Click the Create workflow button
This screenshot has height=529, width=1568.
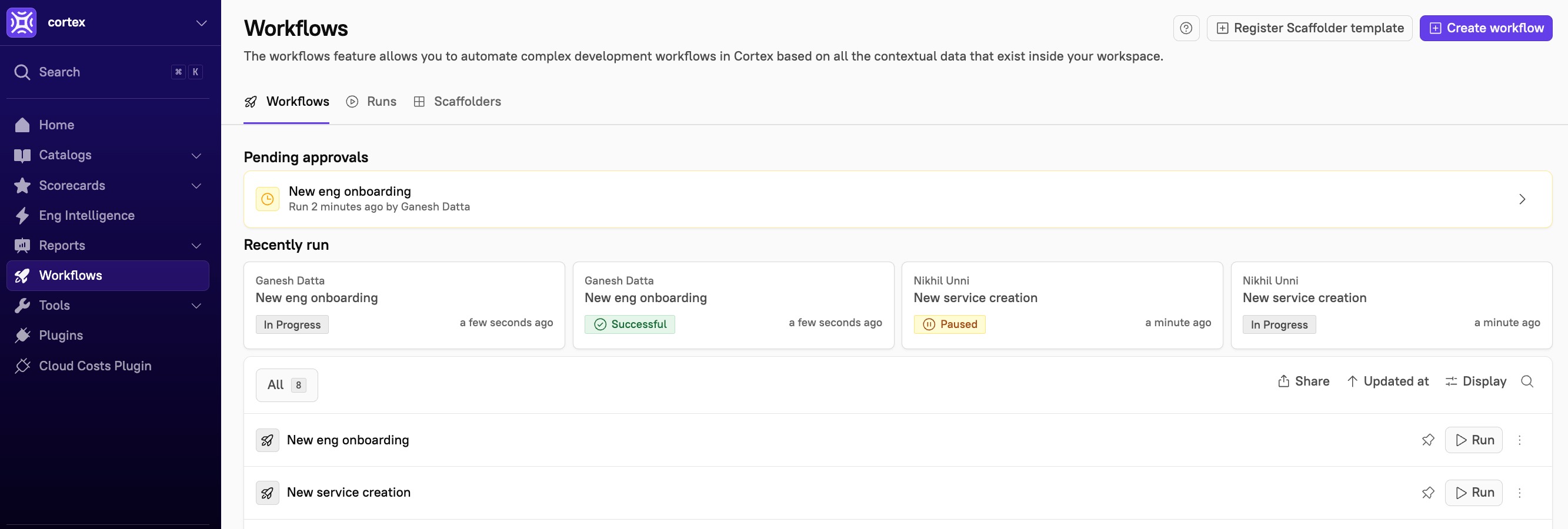point(1485,28)
